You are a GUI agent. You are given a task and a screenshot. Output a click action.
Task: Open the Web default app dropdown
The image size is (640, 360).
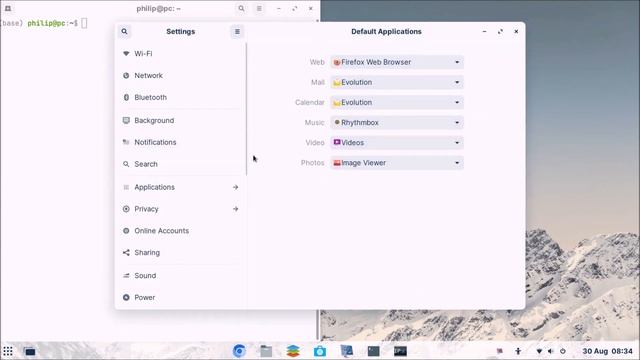397,62
